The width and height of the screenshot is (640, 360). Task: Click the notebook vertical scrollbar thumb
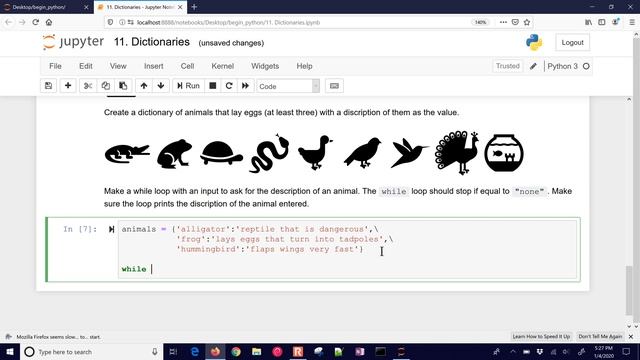pyautogui.click(x=629, y=290)
